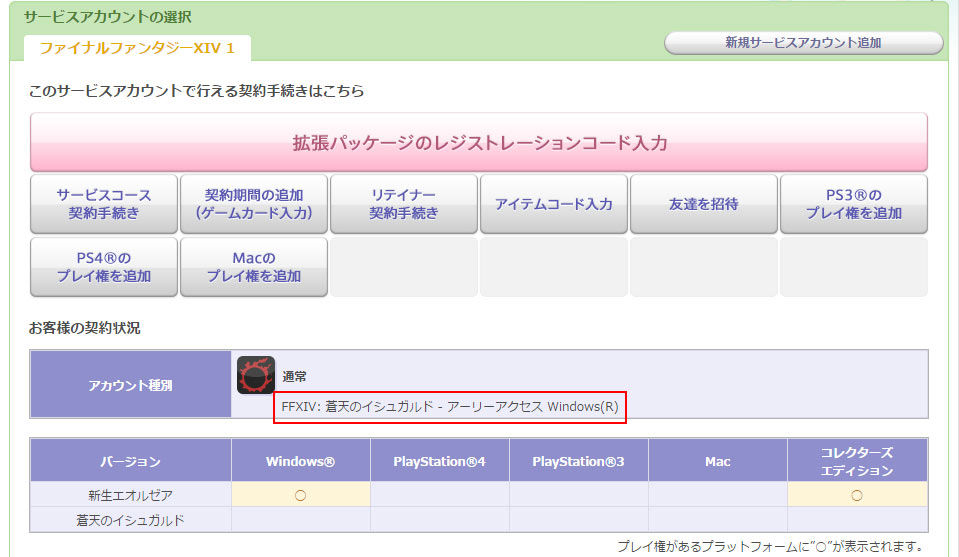959x557 pixels.
Task: Click the Windows circle mark for 新生エオルゼア
Action: coord(300,495)
